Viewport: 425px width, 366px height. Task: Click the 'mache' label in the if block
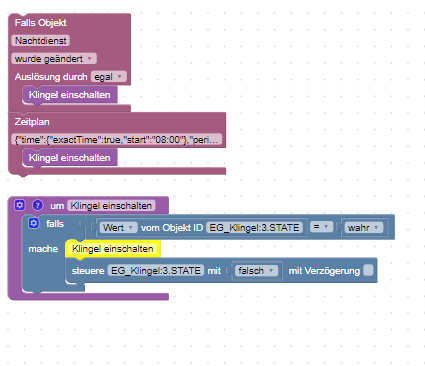[43, 249]
